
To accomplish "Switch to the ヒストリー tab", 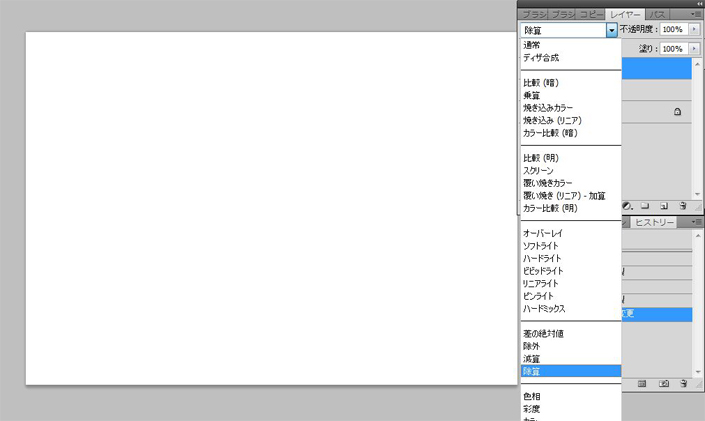I will tap(654, 222).
